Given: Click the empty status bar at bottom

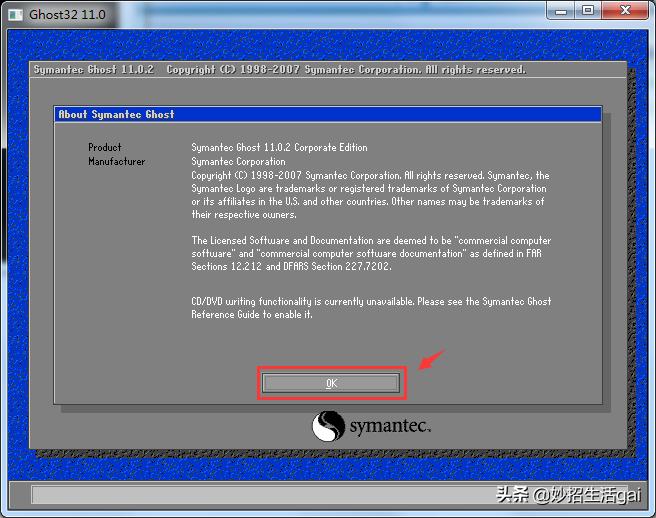Looking at the screenshot, I should [x=329, y=494].
